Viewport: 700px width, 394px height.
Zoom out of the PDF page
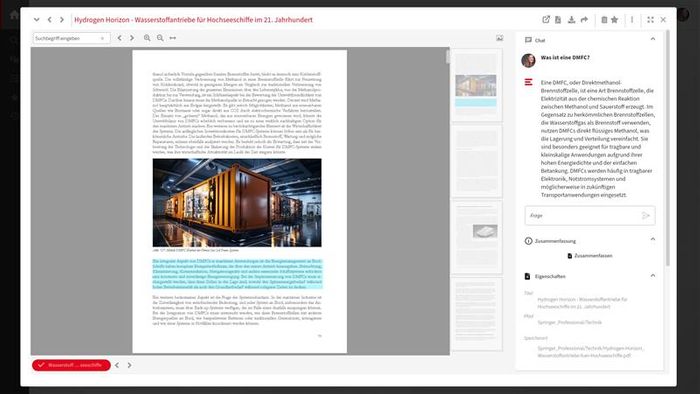click(160, 38)
